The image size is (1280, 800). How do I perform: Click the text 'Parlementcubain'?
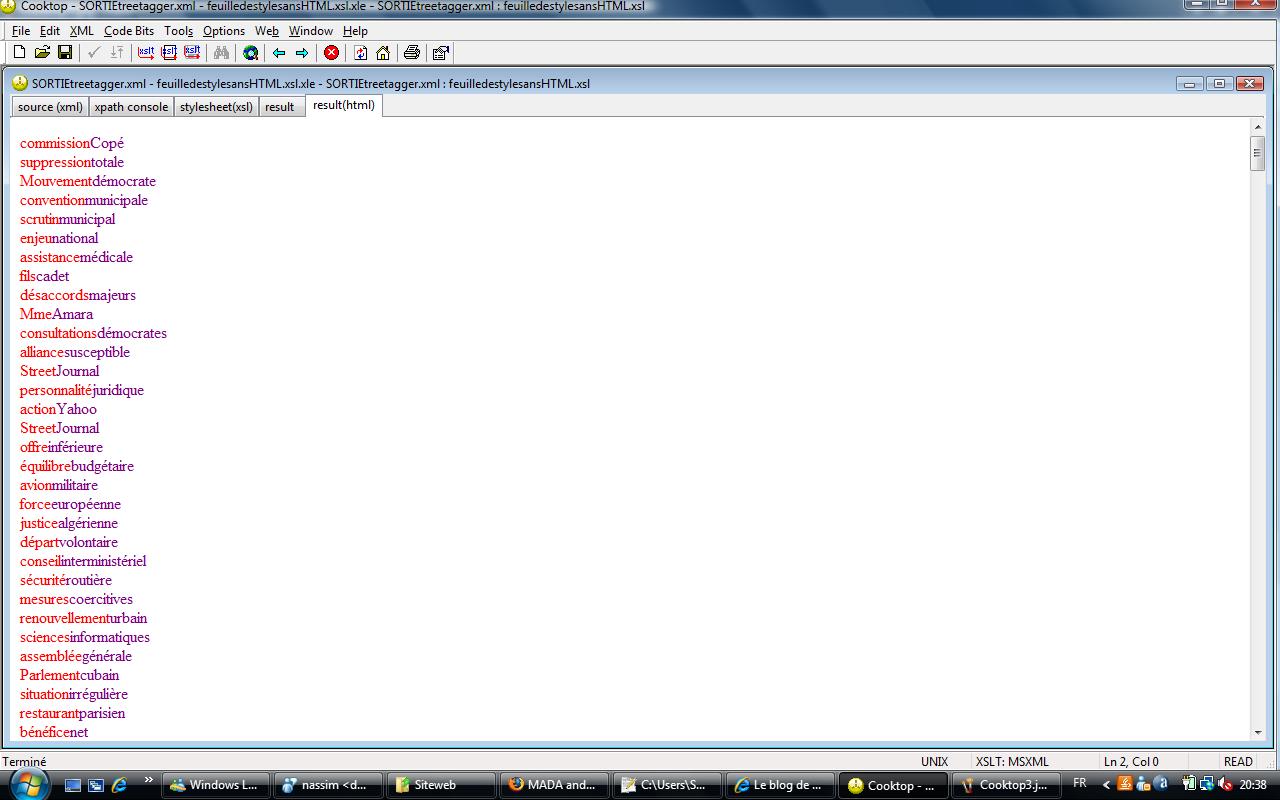point(69,675)
